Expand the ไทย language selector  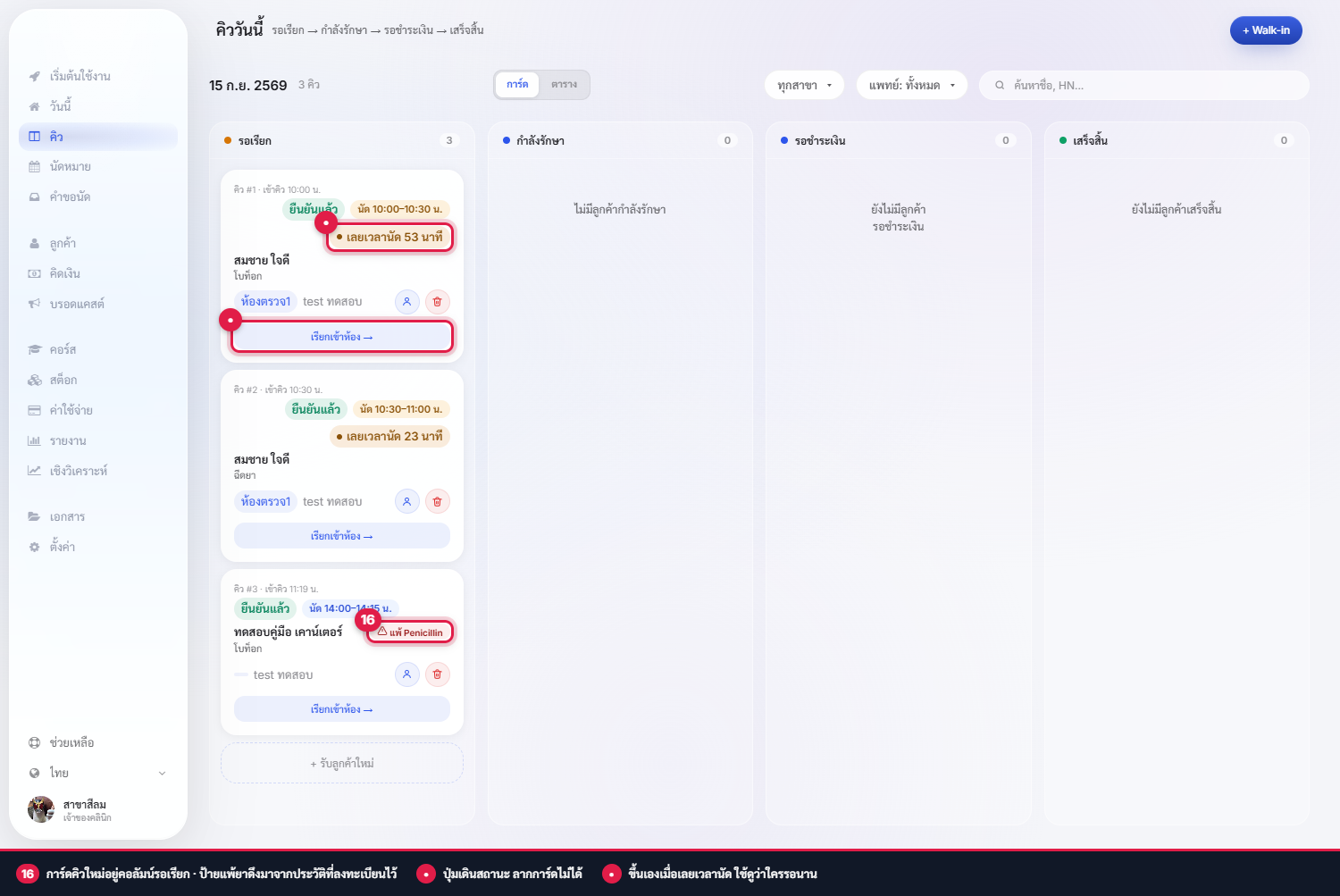point(97,774)
